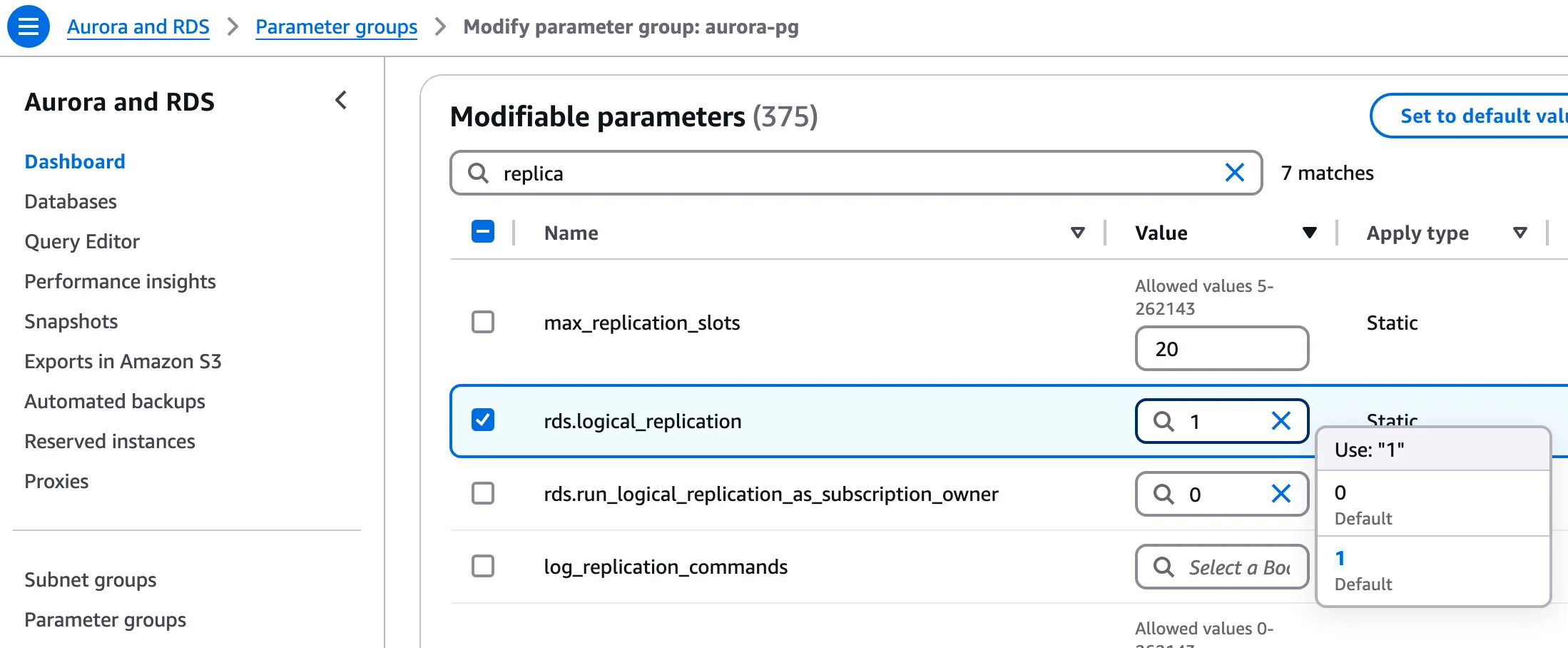
Task: Sort by the Name column arrow
Action: (x=1077, y=233)
